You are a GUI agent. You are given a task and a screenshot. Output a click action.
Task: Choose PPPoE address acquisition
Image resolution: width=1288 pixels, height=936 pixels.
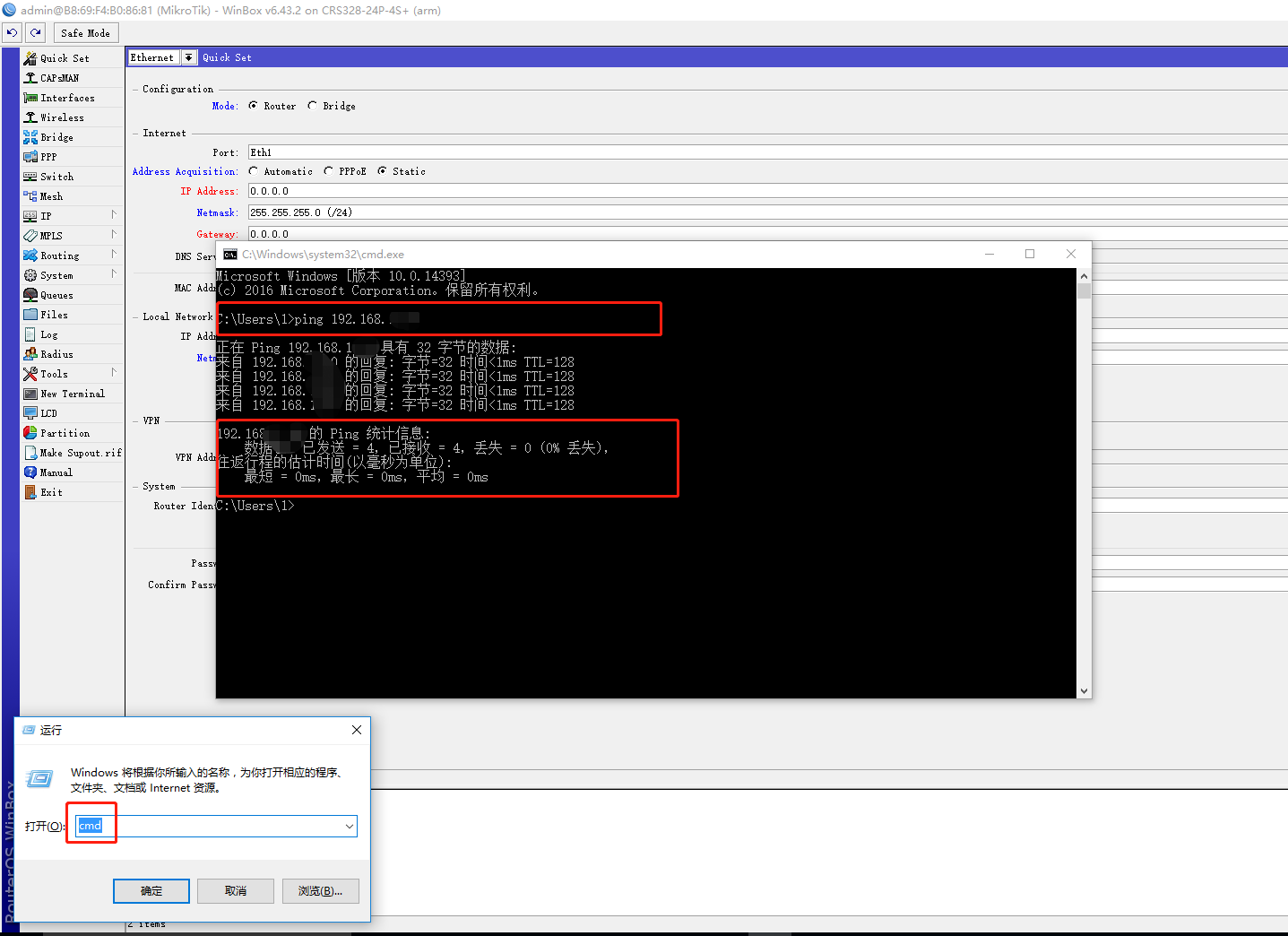328,171
